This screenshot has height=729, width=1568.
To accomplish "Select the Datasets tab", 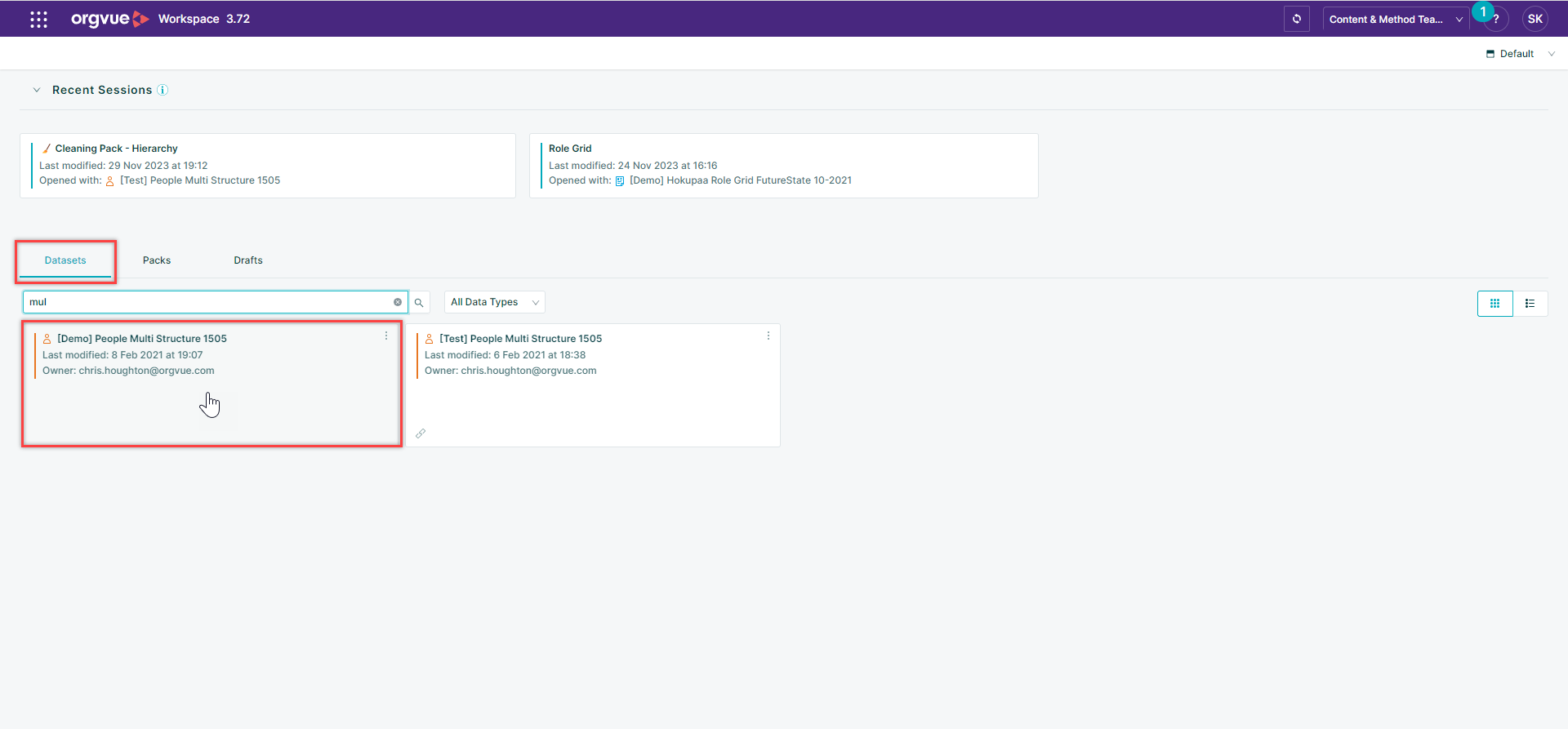I will point(65,260).
